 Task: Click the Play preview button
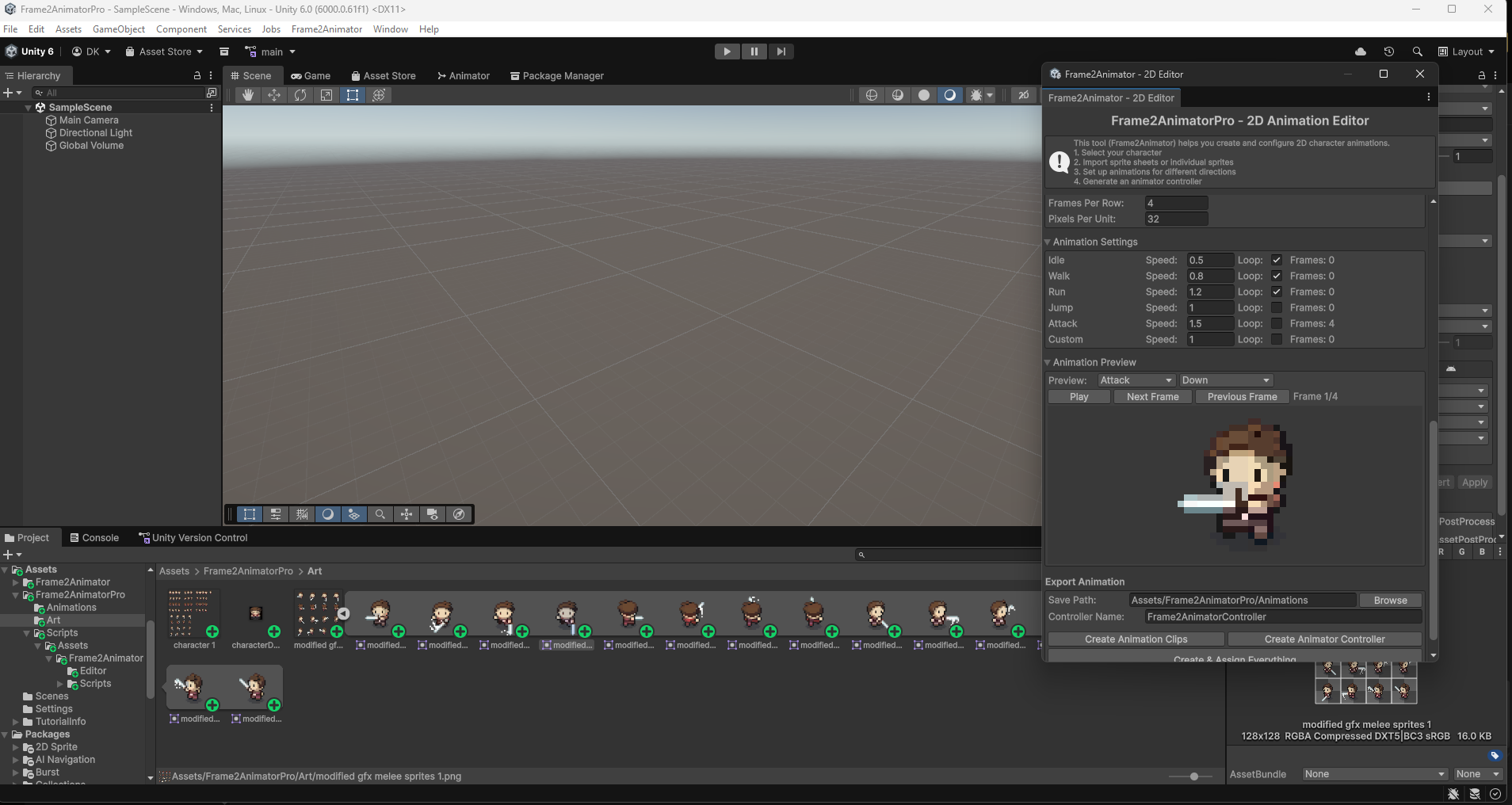pyautogui.click(x=1079, y=397)
